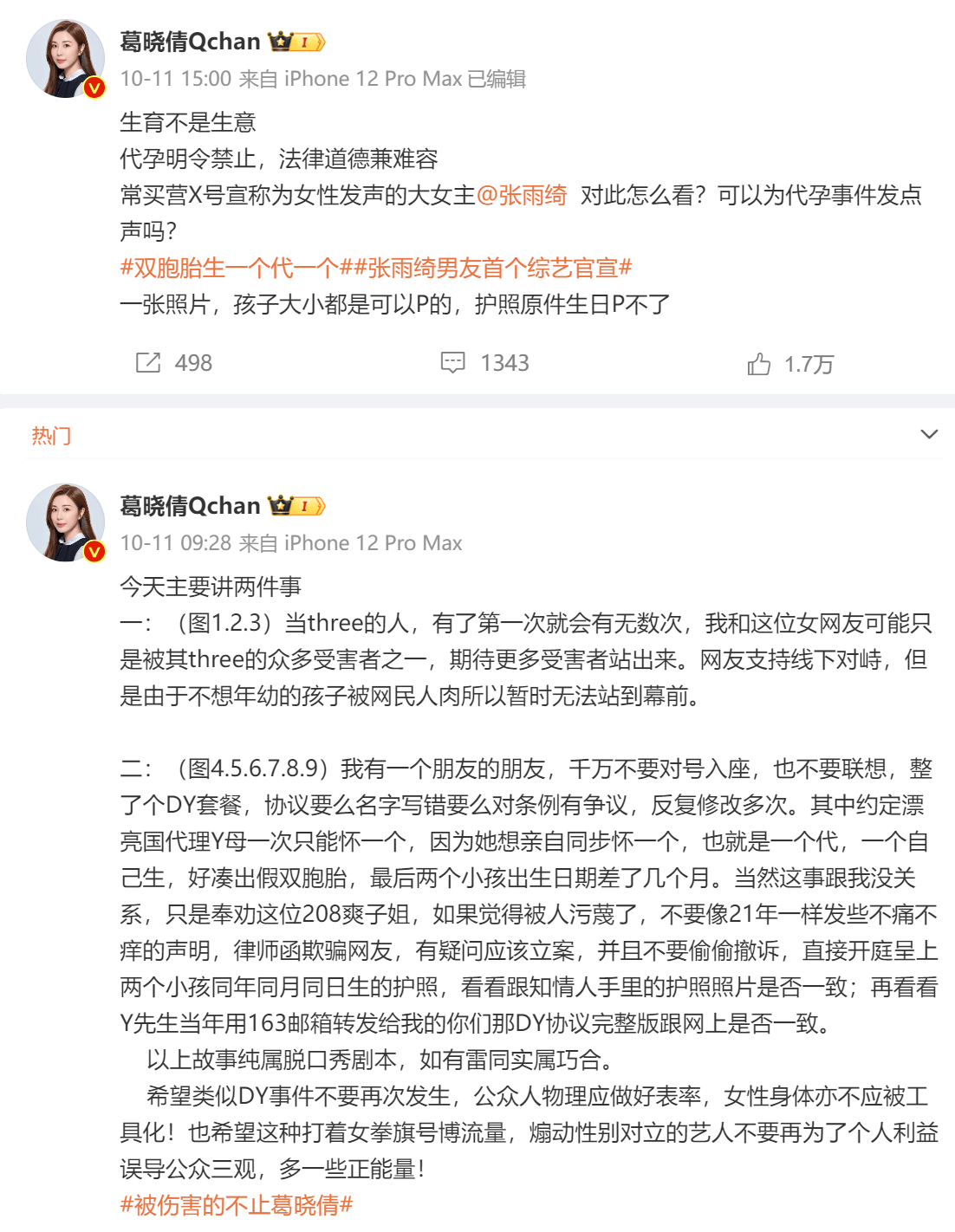Open hashtag #被伤害的不止葛晓倩#
Image resolution: width=955 pixels, height=1232 pixels.
pos(237,1205)
